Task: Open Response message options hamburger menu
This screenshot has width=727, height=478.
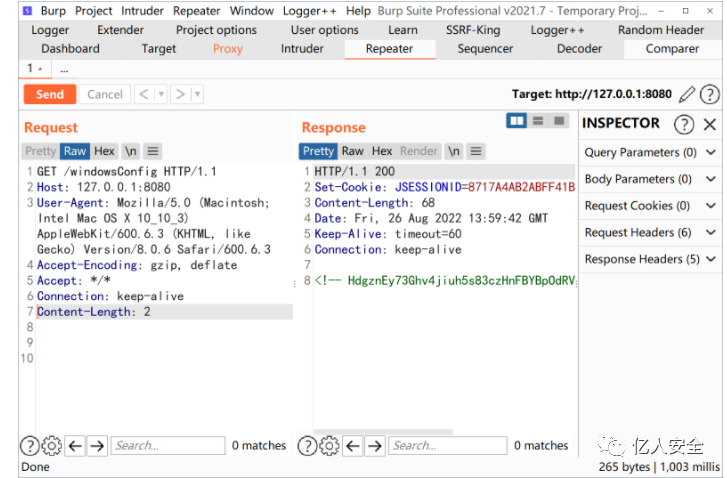Action: 476,151
